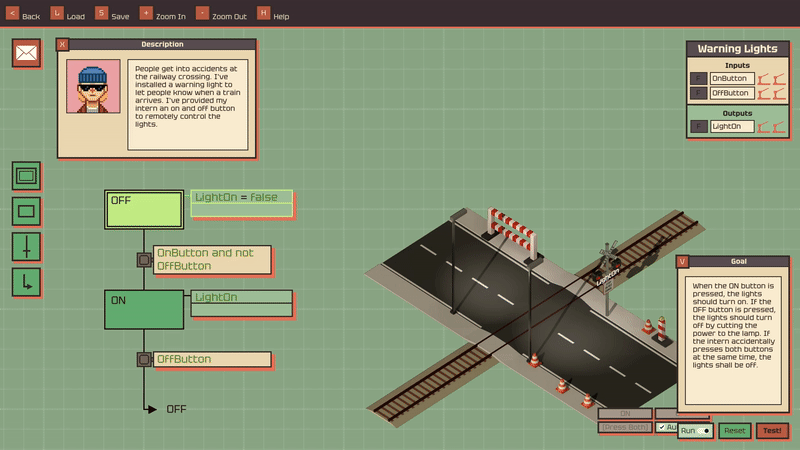Viewport: 800px width, 450px height.
Task: Select the OFF initial step block
Action: (x=144, y=210)
